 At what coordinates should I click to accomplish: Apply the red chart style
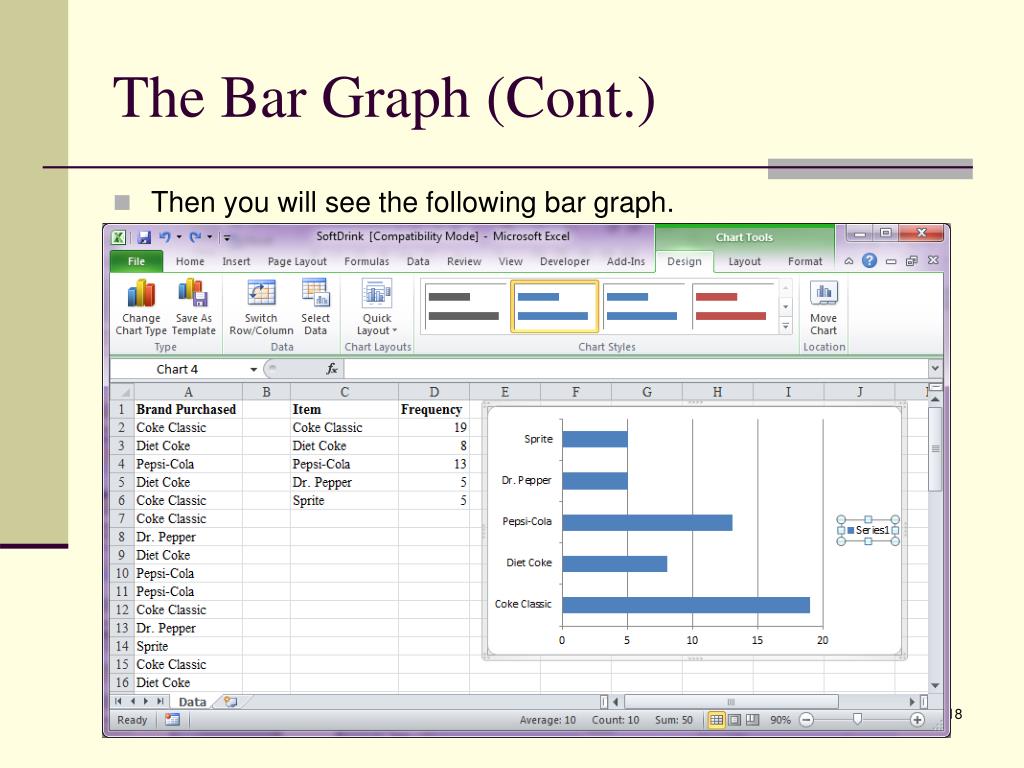731,307
